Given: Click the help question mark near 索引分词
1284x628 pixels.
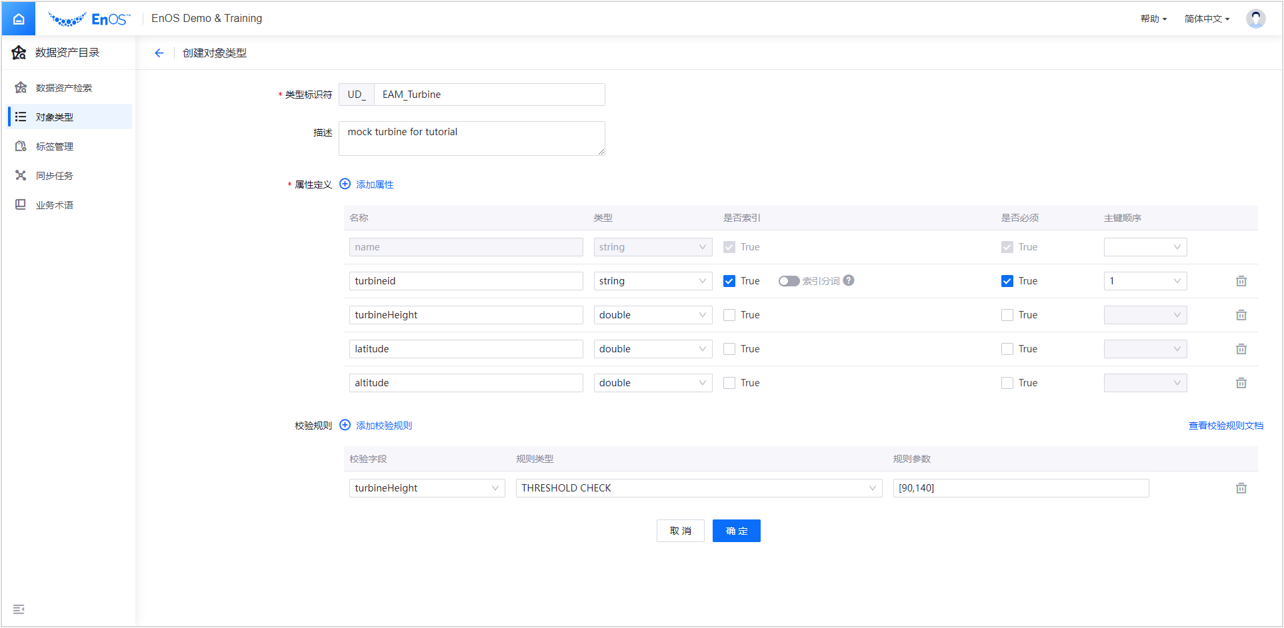Looking at the screenshot, I should tap(849, 281).
